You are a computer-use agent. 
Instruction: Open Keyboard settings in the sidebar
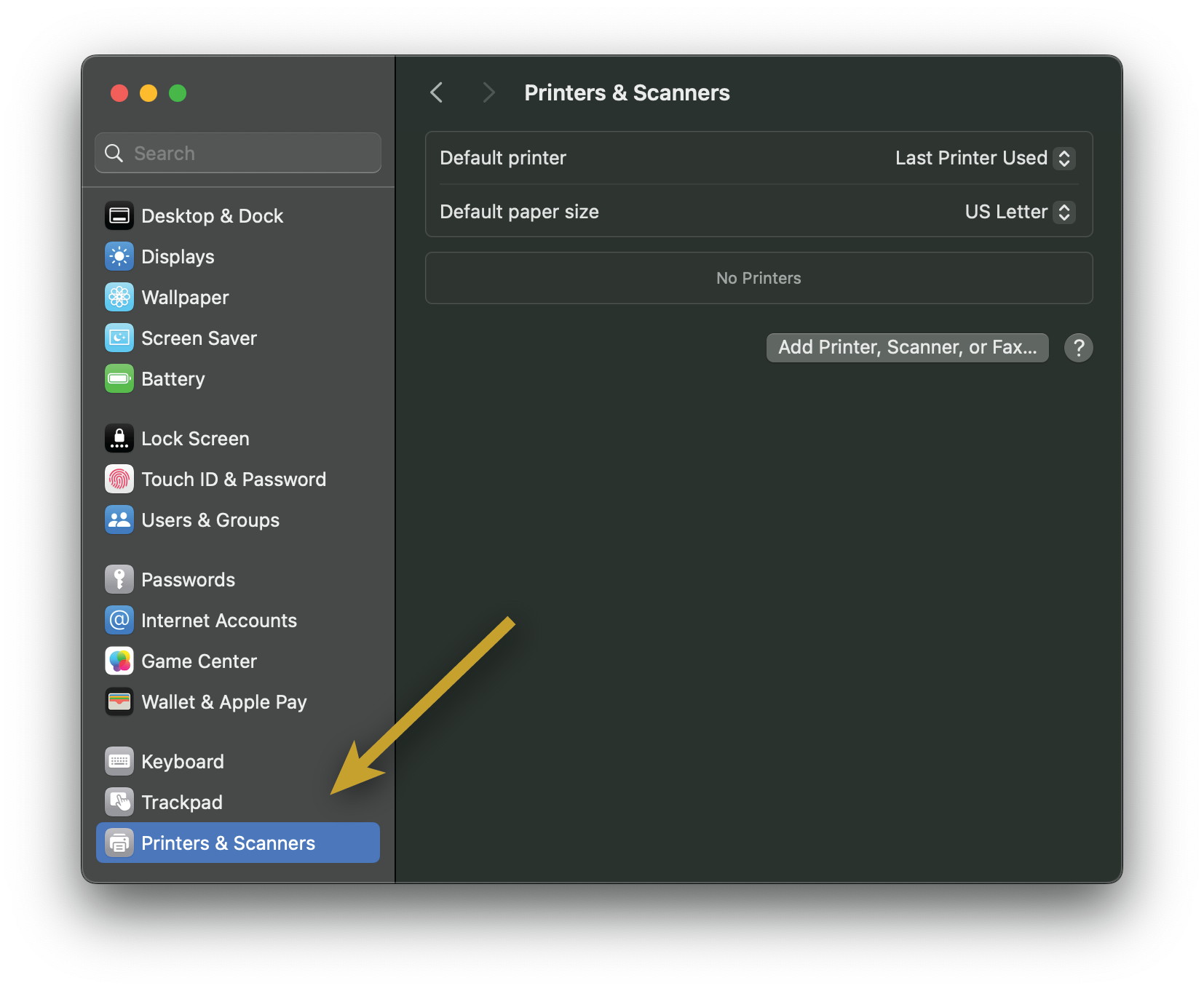coord(182,762)
